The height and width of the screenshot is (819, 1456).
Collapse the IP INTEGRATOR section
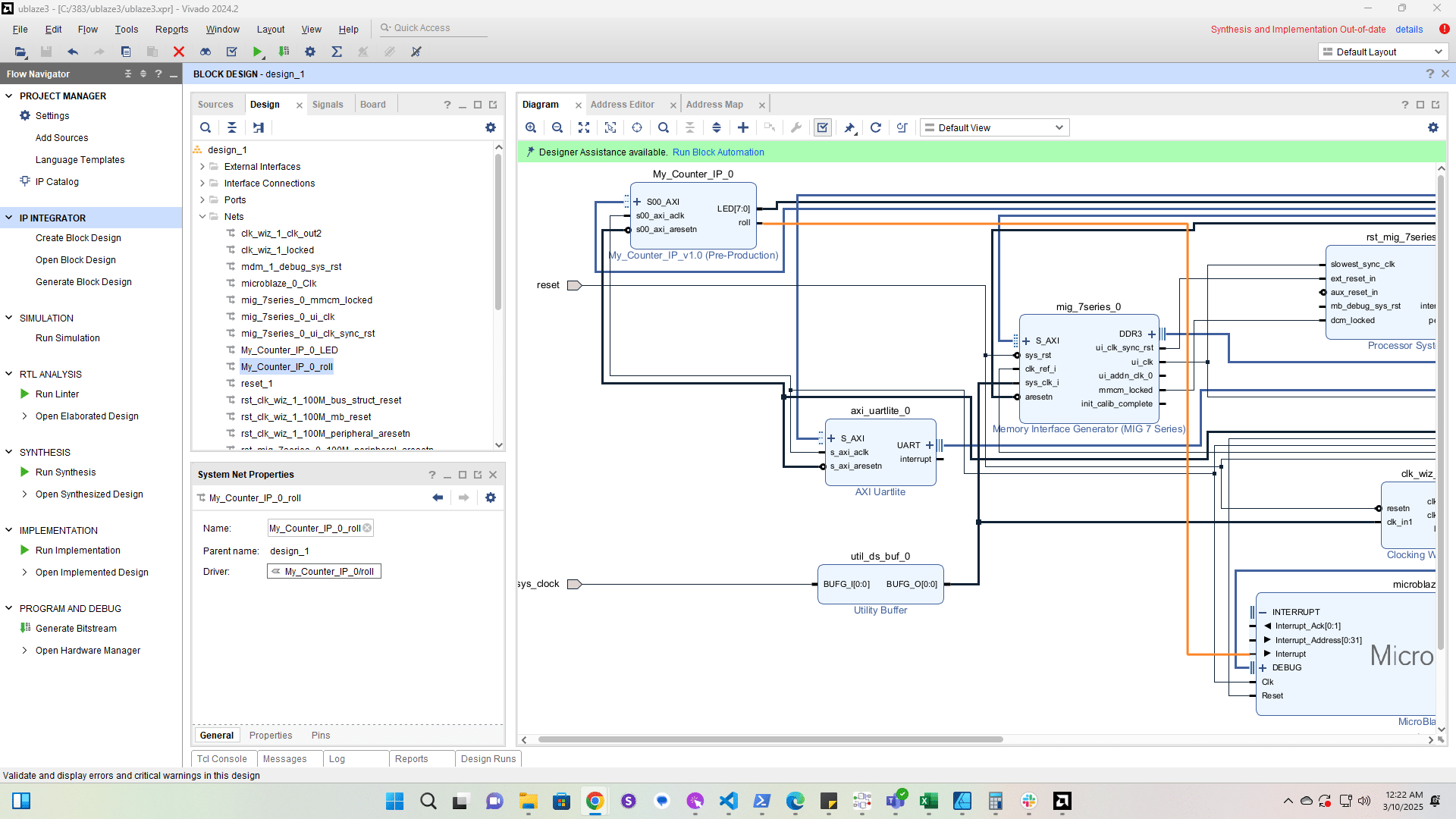pos(9,218)
